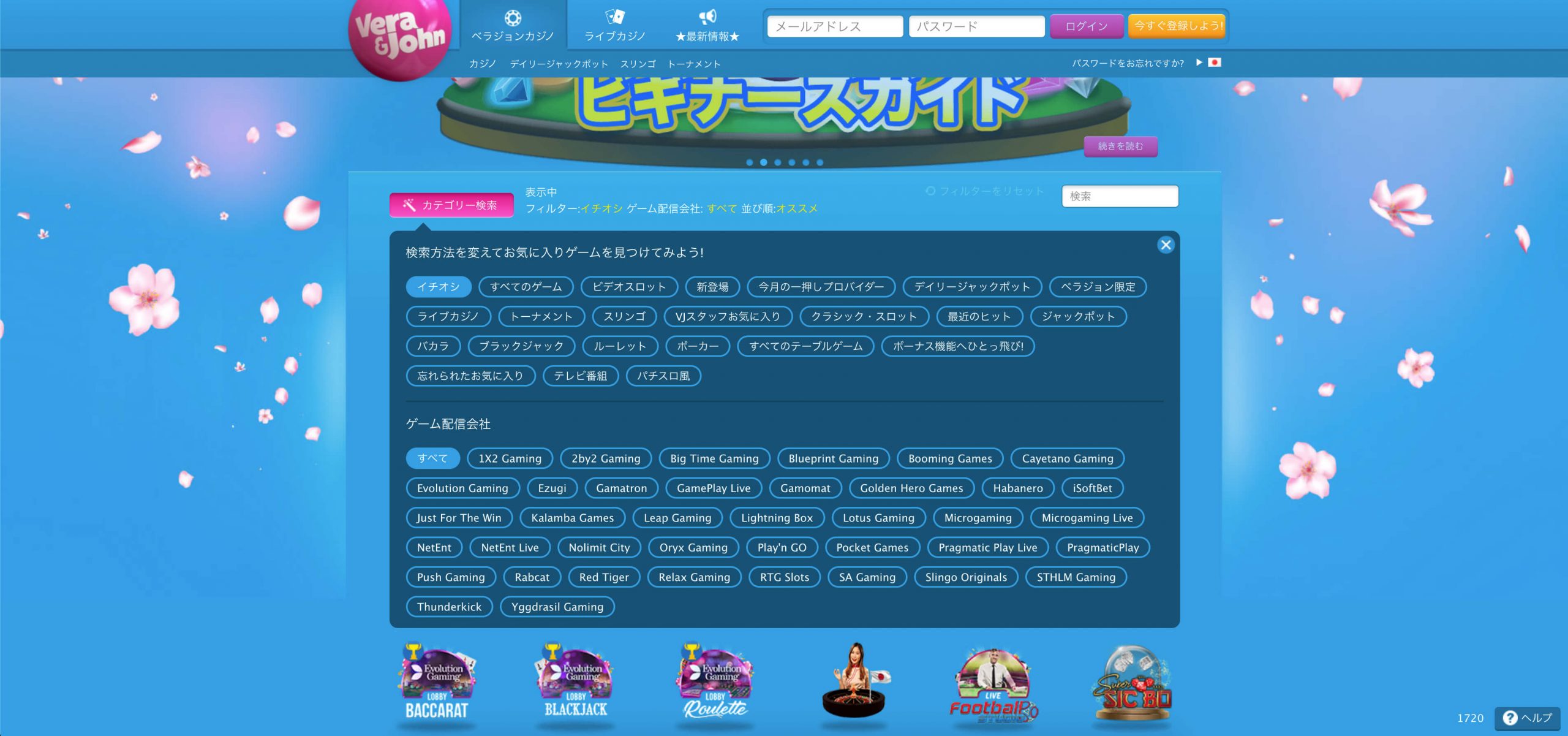This screenshot has width=1568, height=736.
Task: Filter by Play'n GO provider
Action: 782,548
